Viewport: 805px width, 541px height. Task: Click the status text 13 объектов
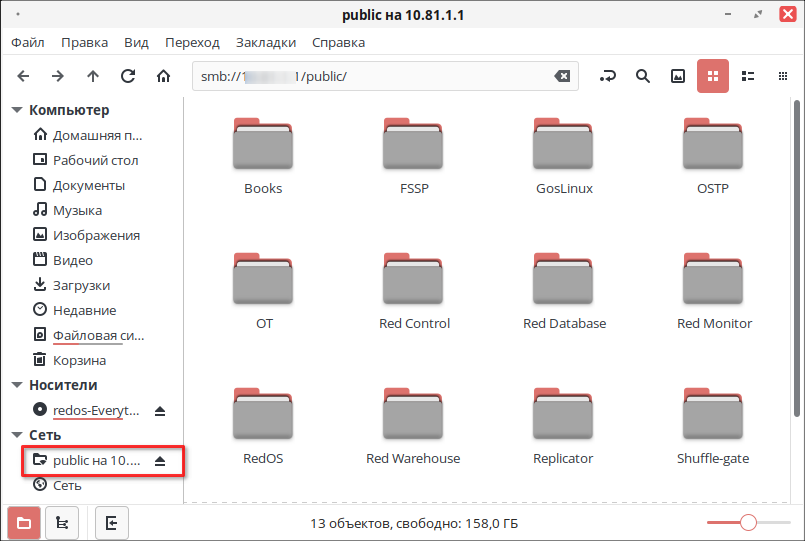(x=414, y=523)
